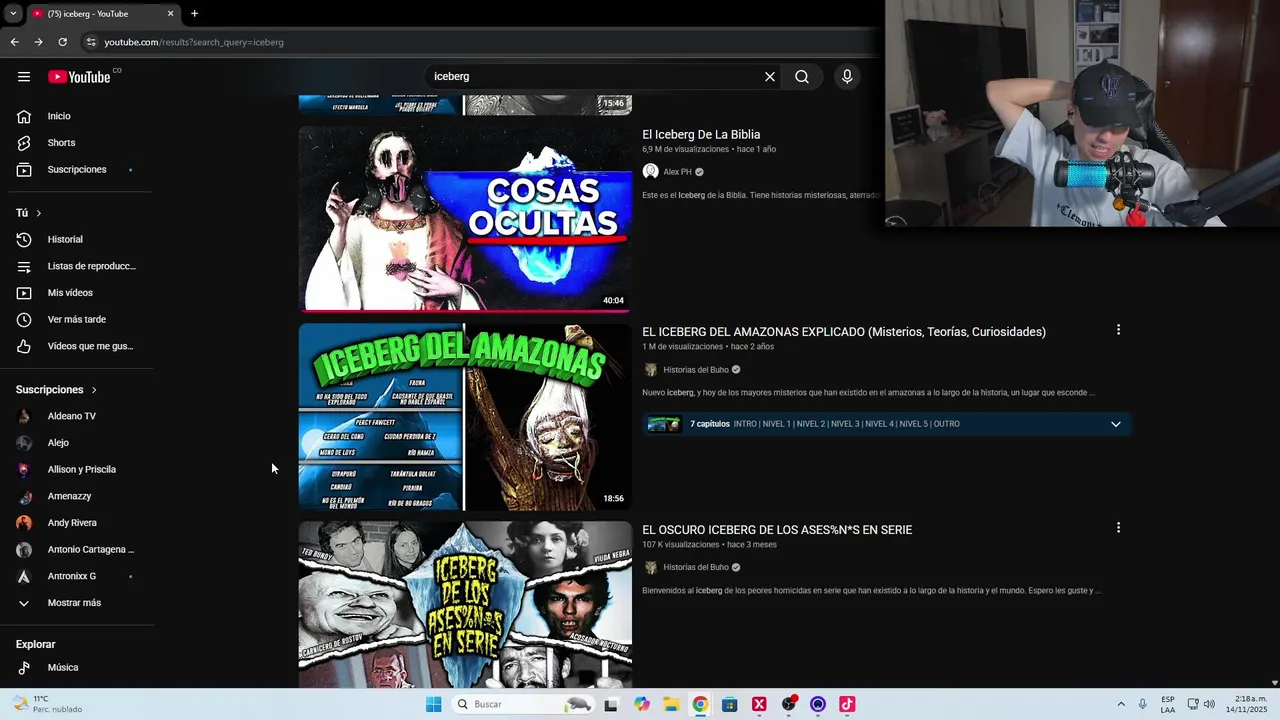Open OBS Studio from taskbar
Screen dimensions: 1280x720
(789, 704)
